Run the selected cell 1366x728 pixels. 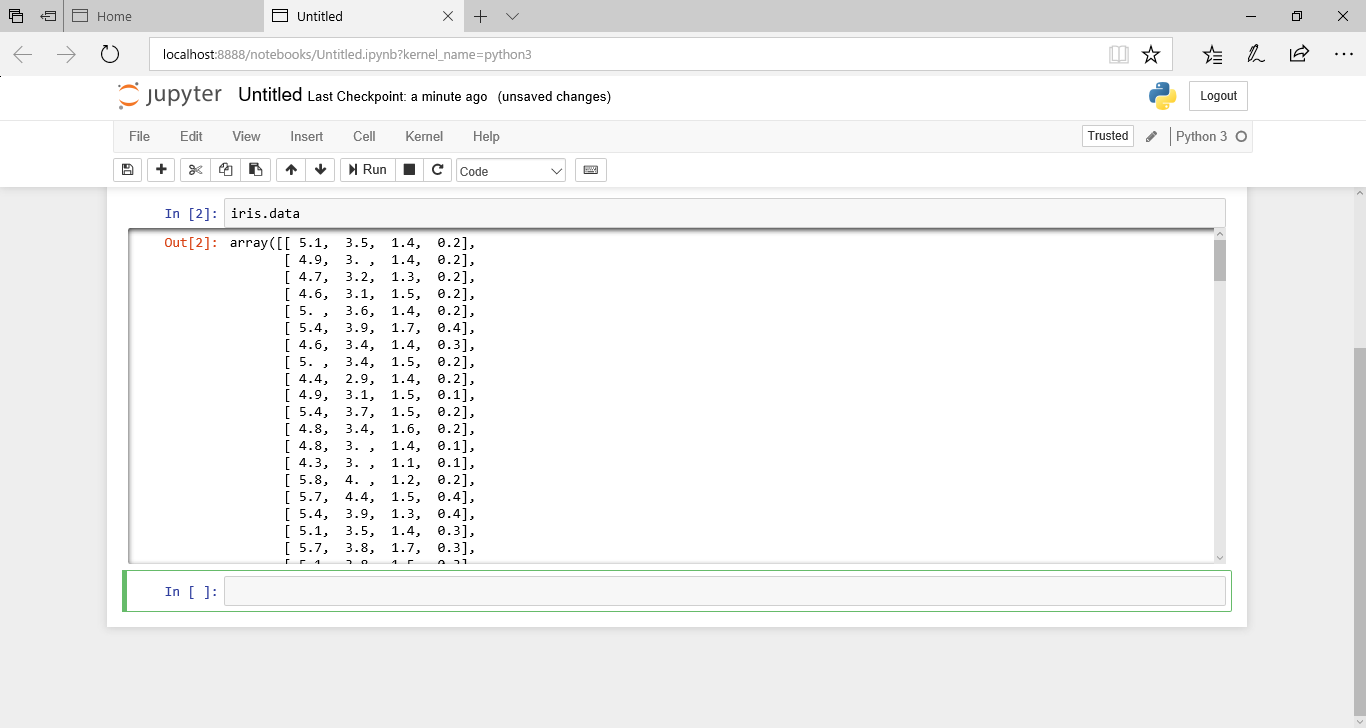tap(367, 169)
